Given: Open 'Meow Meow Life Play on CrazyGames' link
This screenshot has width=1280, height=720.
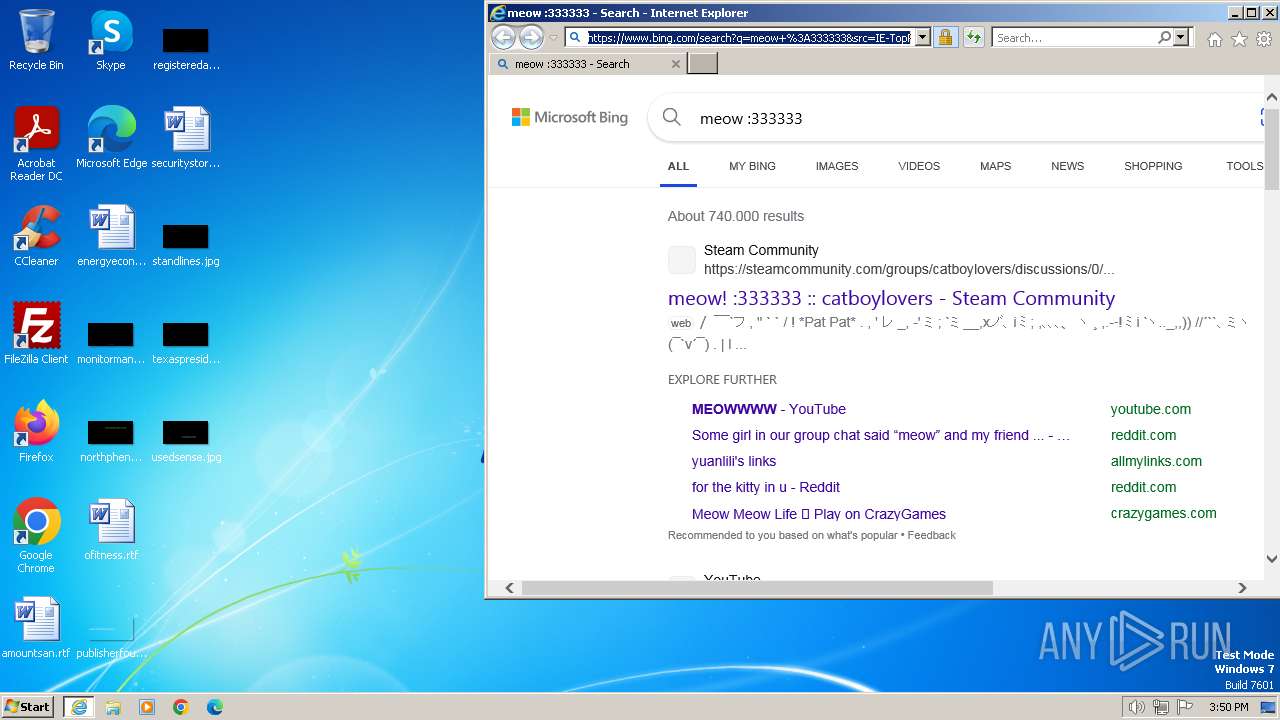Looking at the screenshot, I should click(819, 514).
